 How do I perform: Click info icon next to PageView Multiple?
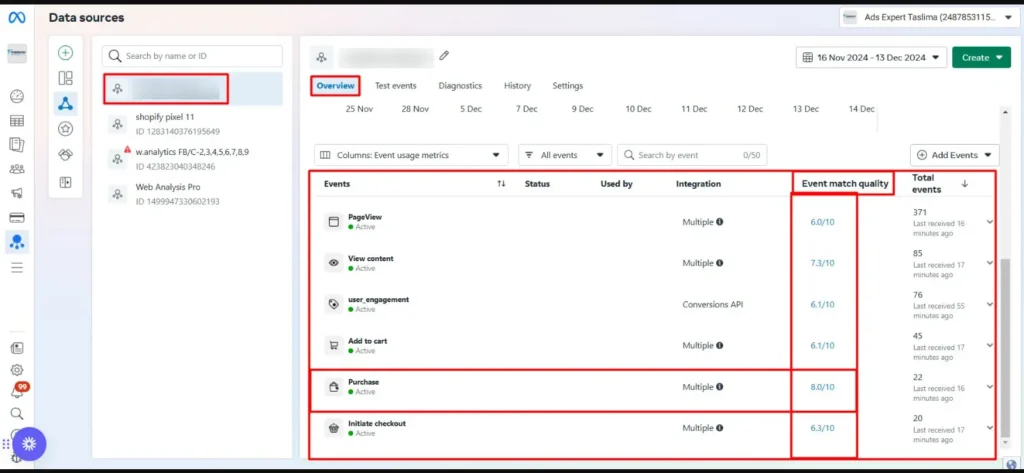coord(720,222)
